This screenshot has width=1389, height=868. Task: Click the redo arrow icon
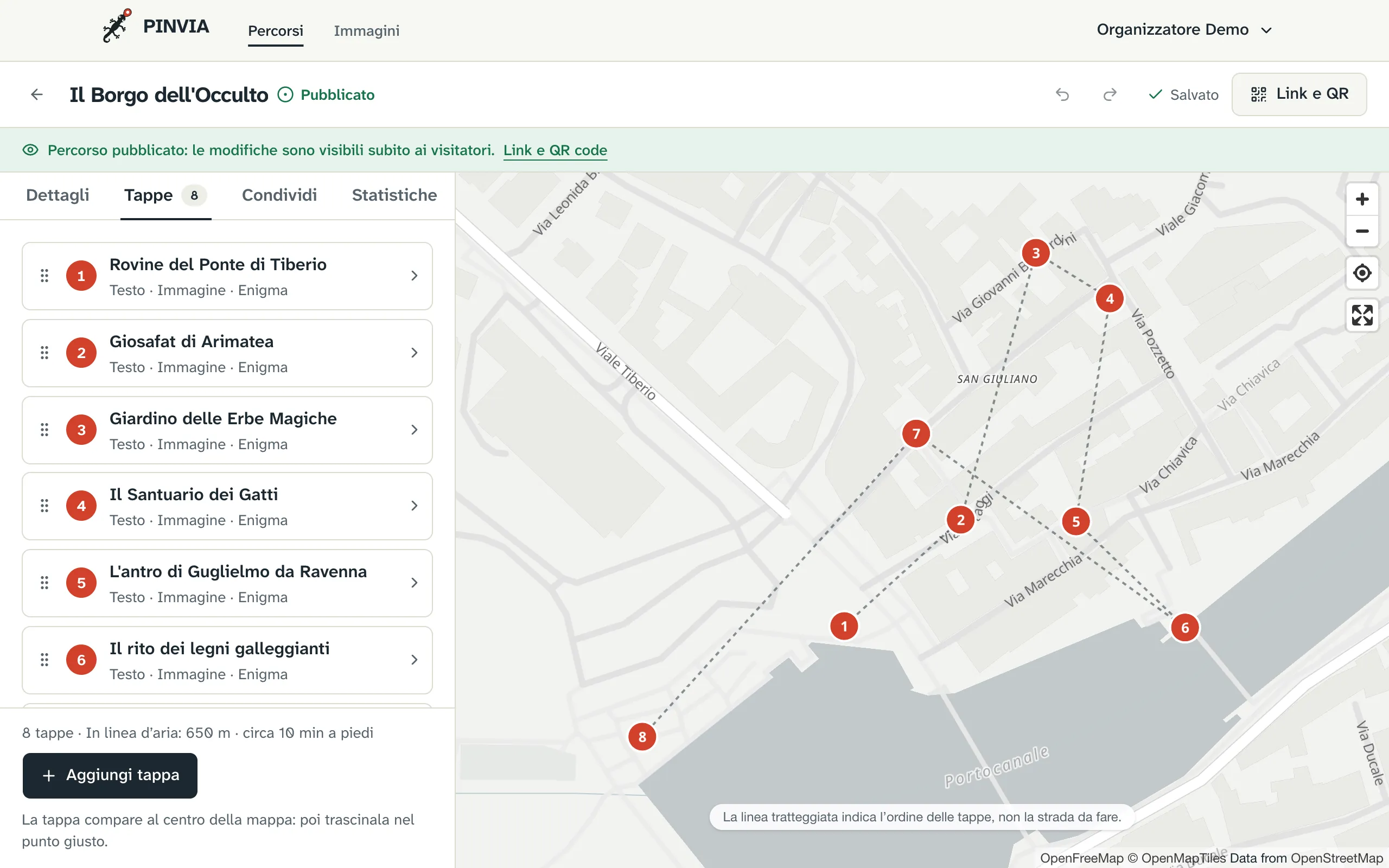click(x=1110, y=94)
